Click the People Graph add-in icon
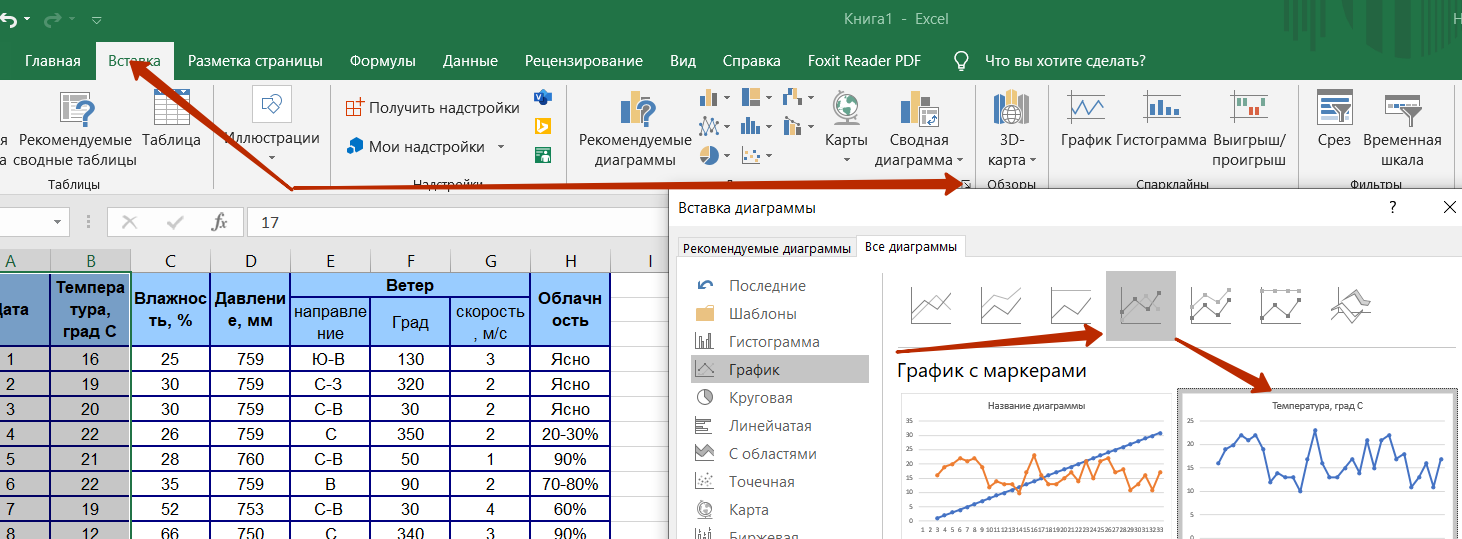 click(x=543, y=155)
